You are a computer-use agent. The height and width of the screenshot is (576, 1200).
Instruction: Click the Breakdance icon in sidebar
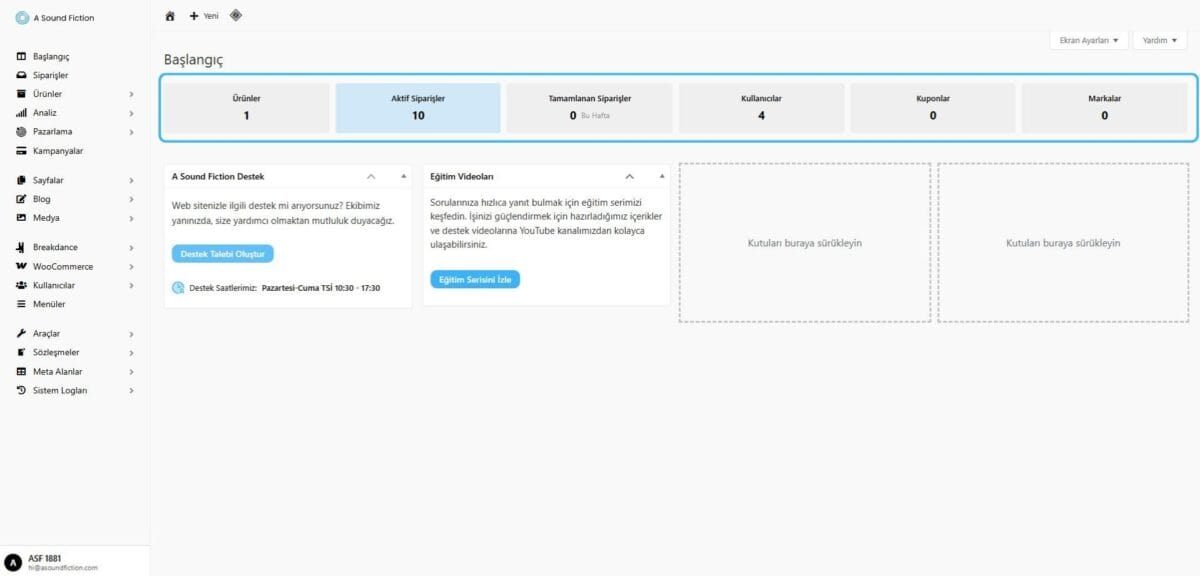coord(22,247)
